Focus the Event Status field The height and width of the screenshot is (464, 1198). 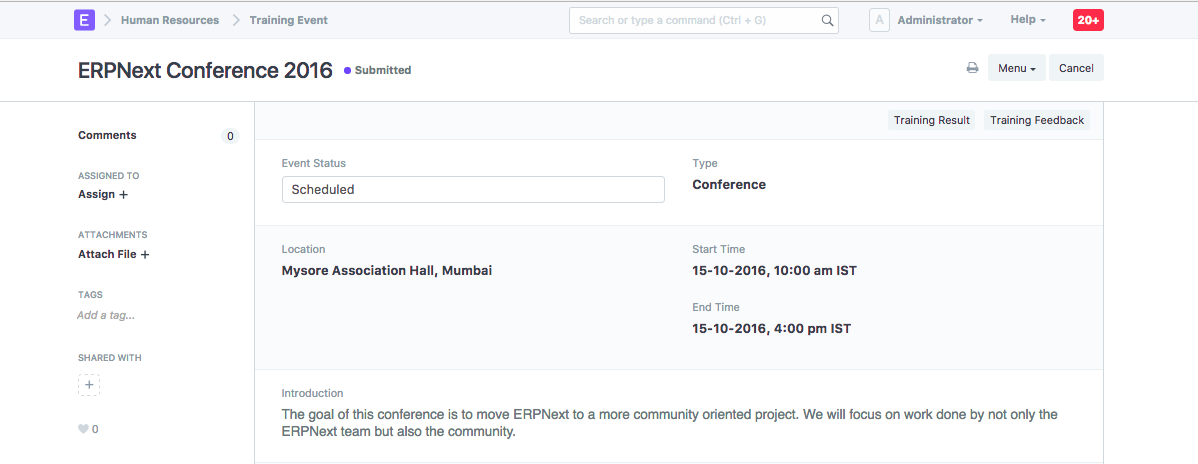pos(473,189)
